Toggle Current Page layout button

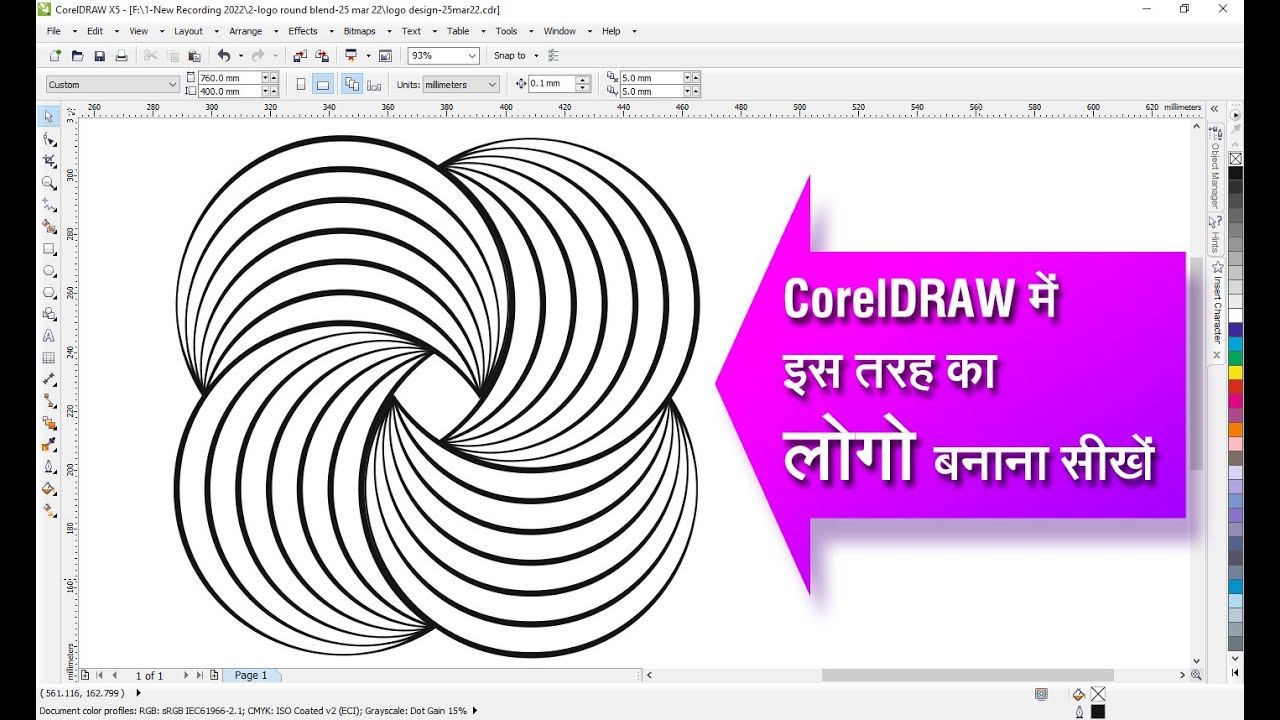[374, 85]
